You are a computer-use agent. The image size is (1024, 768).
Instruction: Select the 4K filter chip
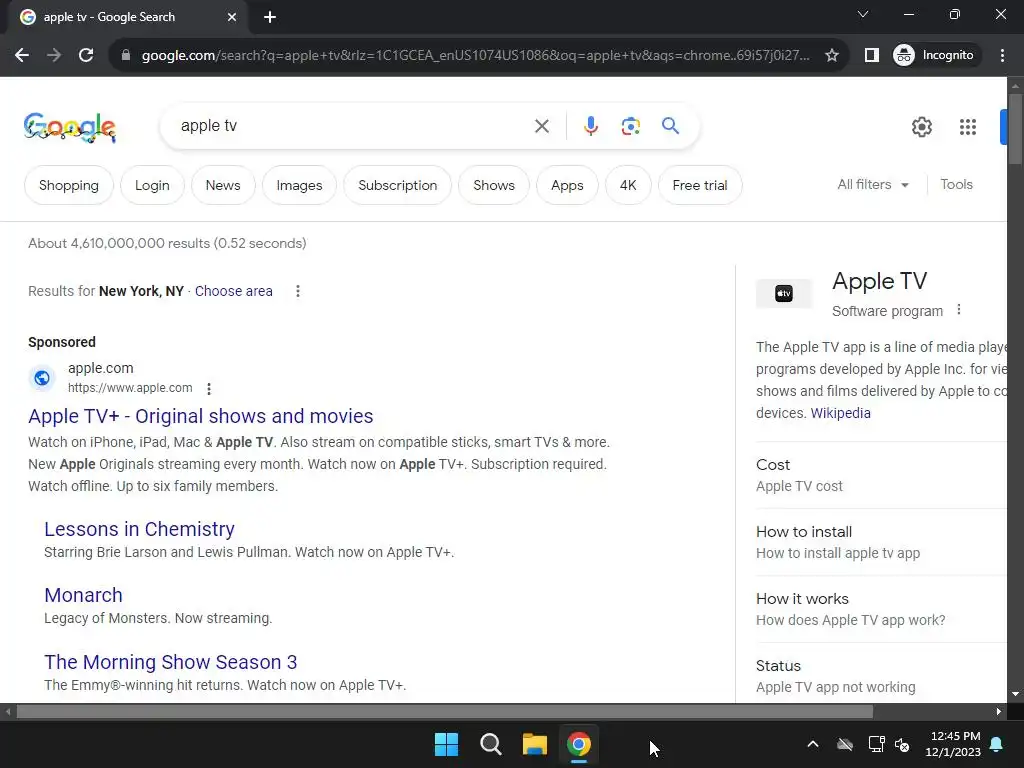[628, 185]
